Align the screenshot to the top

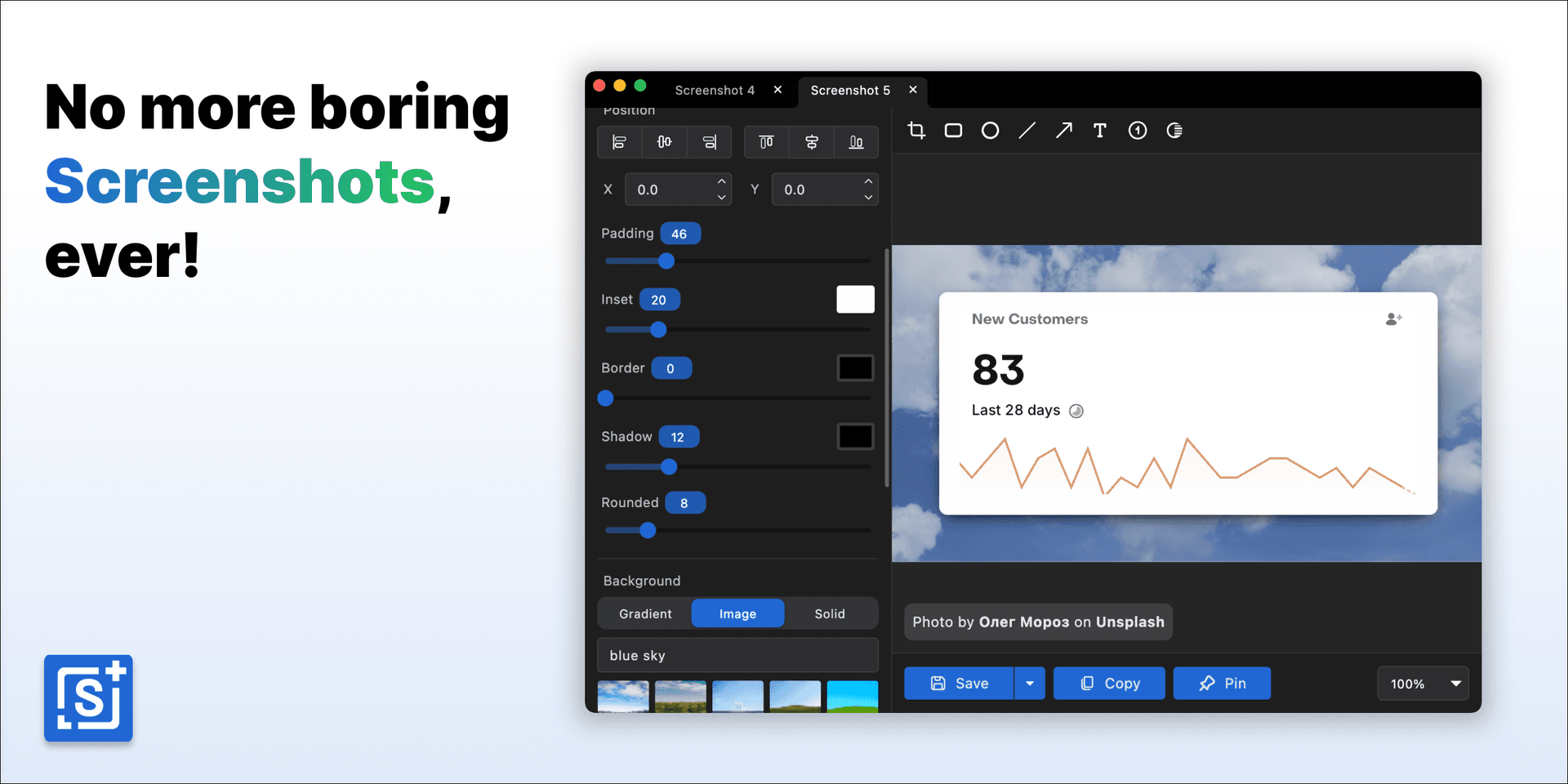coord(766,142)
